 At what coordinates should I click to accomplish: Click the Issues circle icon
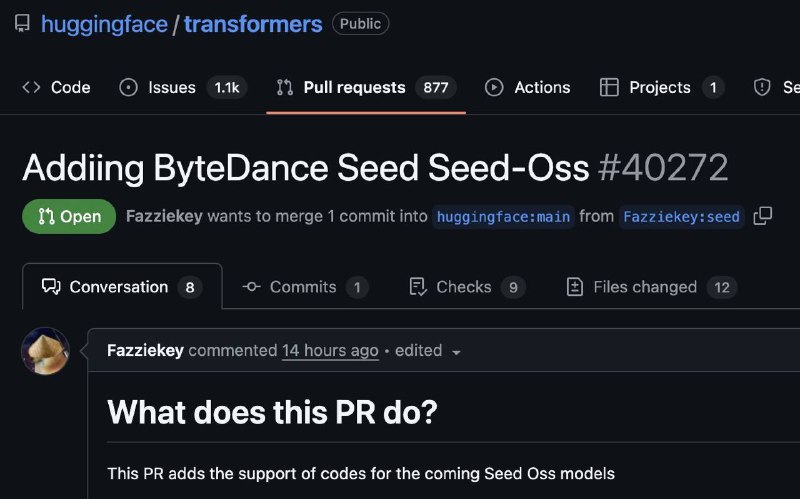coord(128,87)
